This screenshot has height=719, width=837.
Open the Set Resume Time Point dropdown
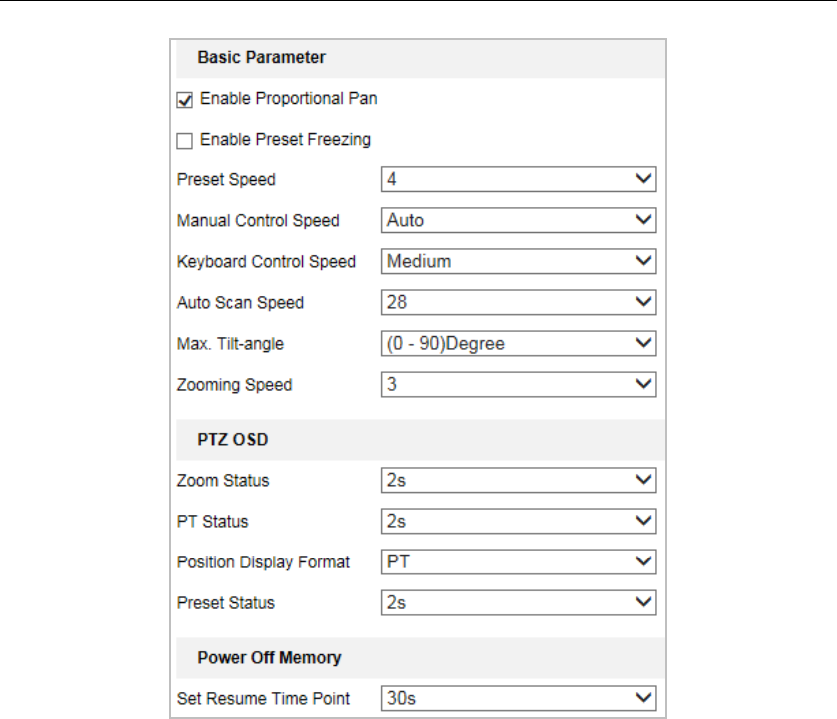click(x=518, y=698)
